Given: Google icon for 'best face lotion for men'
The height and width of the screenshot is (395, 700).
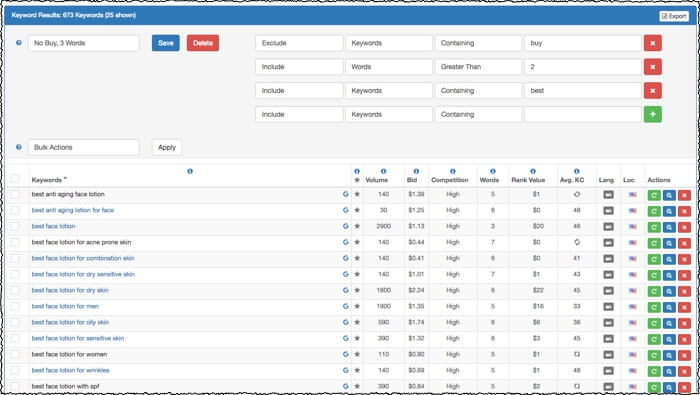Looking at the screenshot, I should tap(346, 306).
